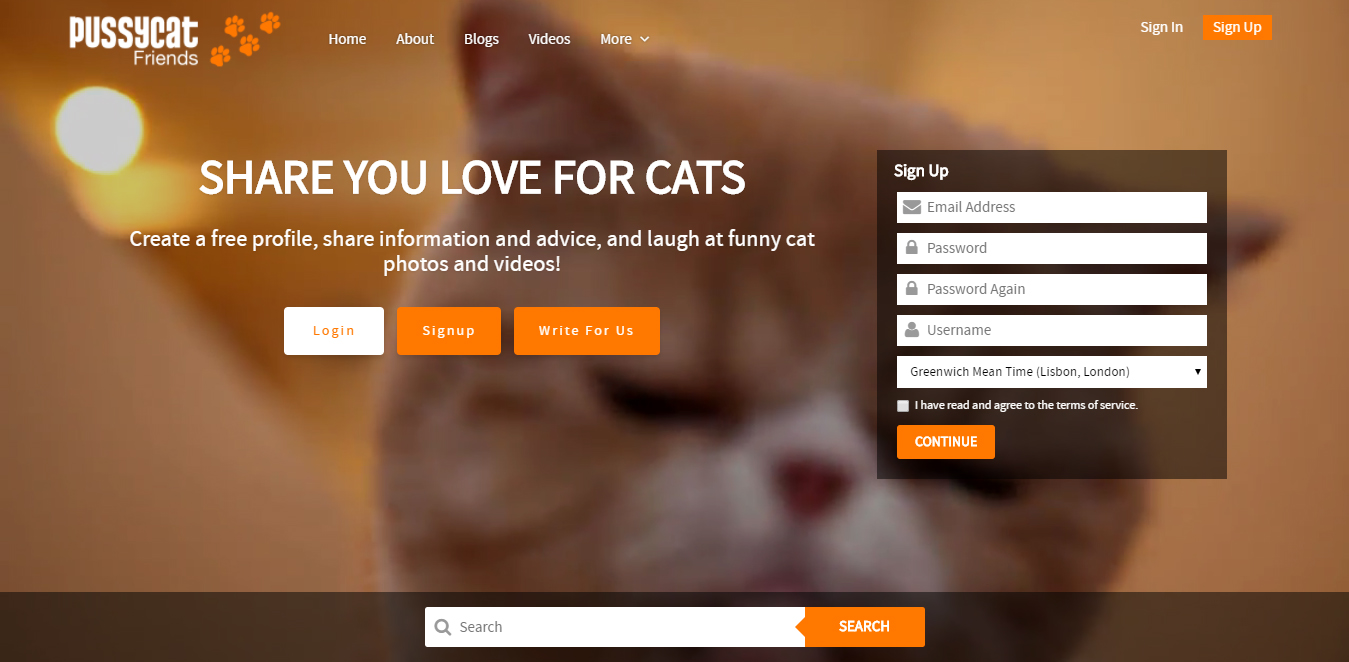Viewport: 1349px width, 662px height.
Task: Click the white Login button
Action: [334, 331]
